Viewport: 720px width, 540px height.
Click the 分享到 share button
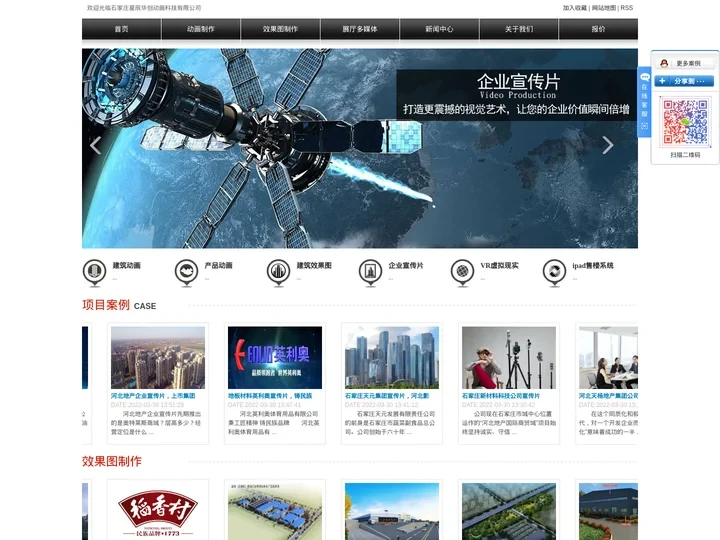tap(684, 81)
